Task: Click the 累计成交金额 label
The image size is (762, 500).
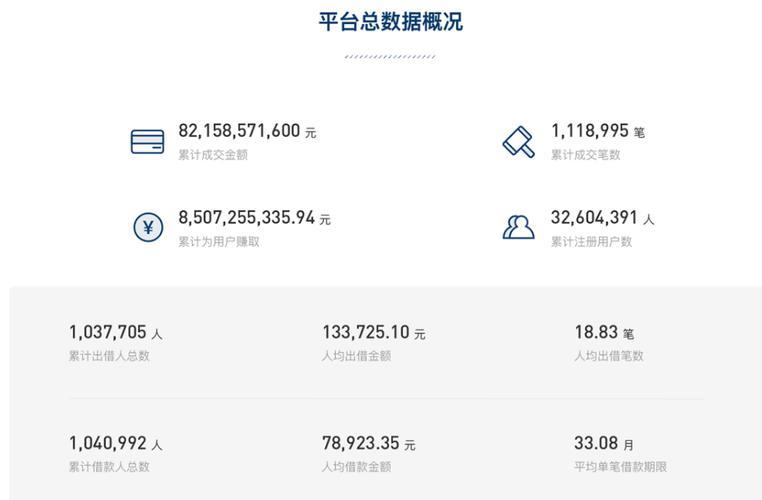Action: (213, 155)
